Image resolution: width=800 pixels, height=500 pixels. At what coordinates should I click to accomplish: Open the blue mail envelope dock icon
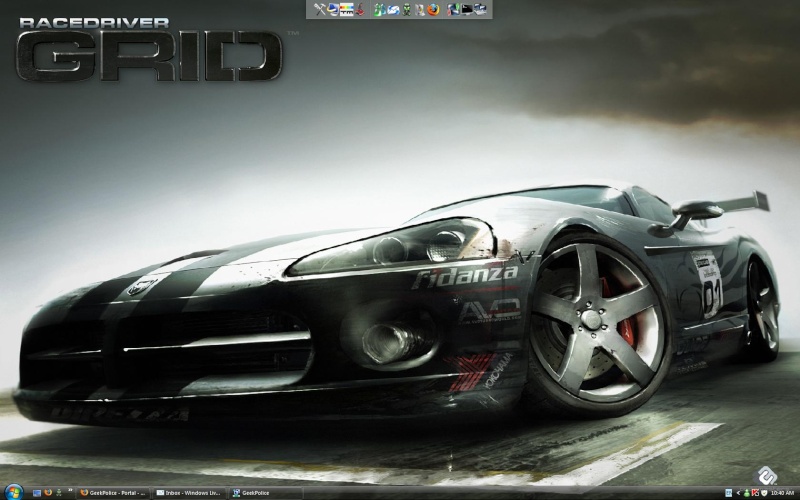pos(393,10)
